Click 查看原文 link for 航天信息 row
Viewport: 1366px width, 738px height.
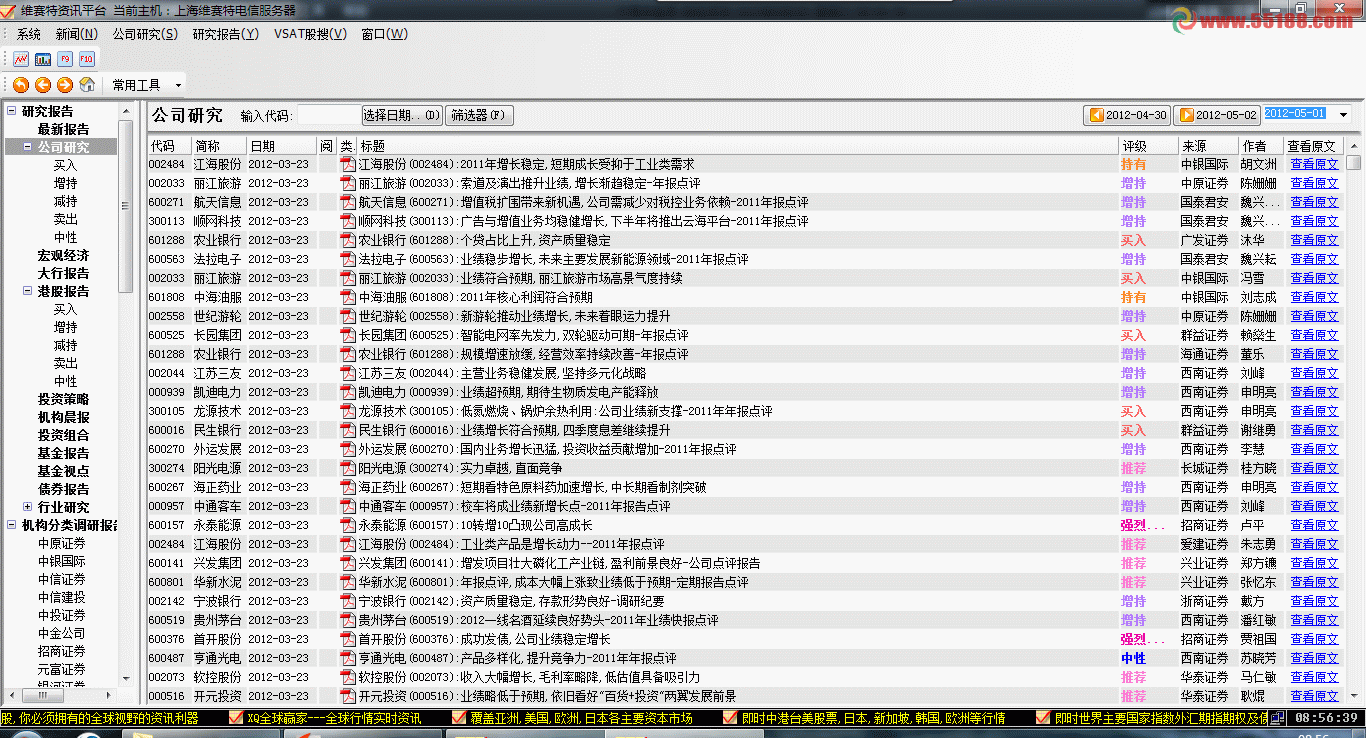pos(1314,202)
